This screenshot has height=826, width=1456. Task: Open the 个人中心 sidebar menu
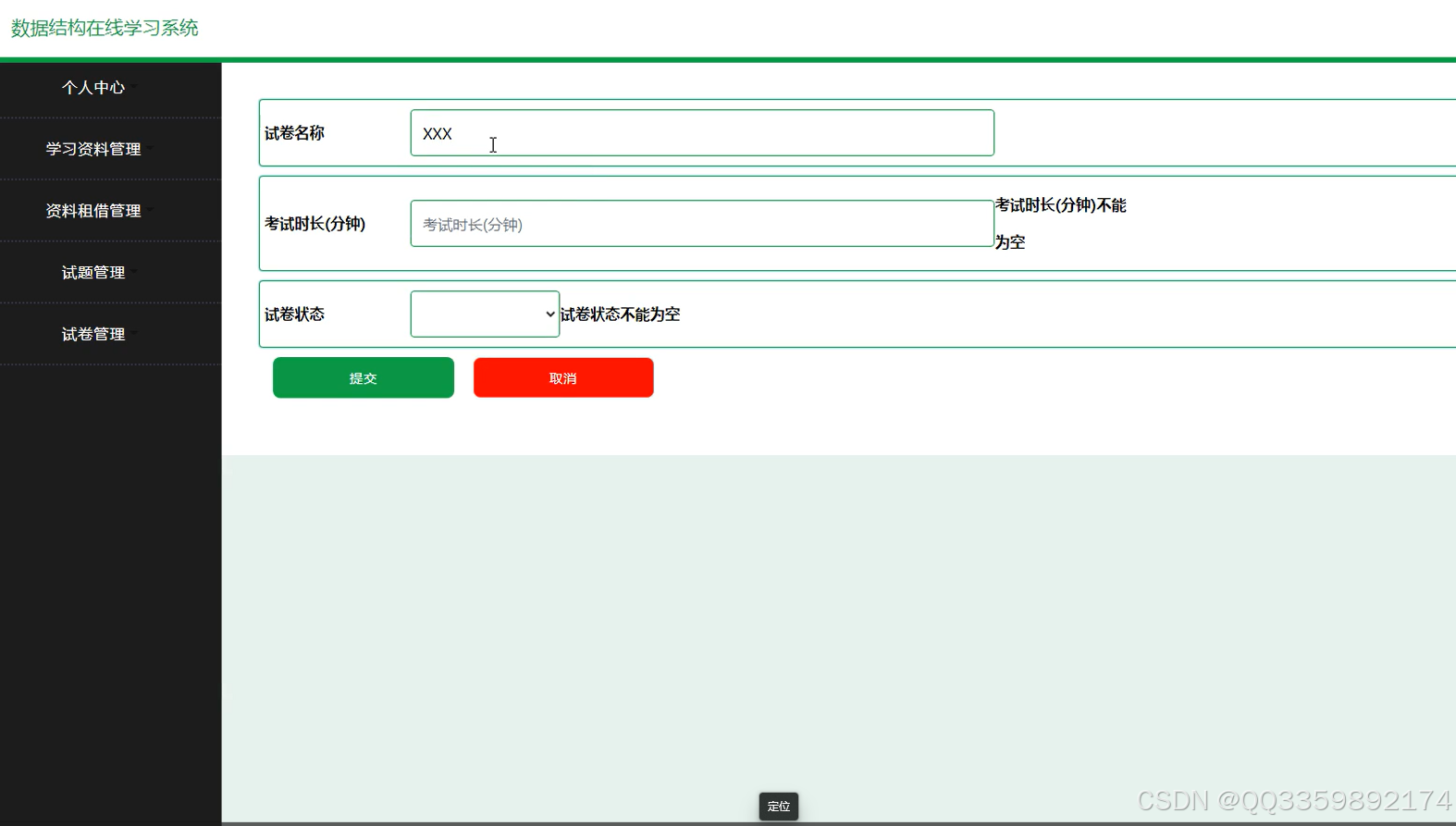click(x=93, y=88)
